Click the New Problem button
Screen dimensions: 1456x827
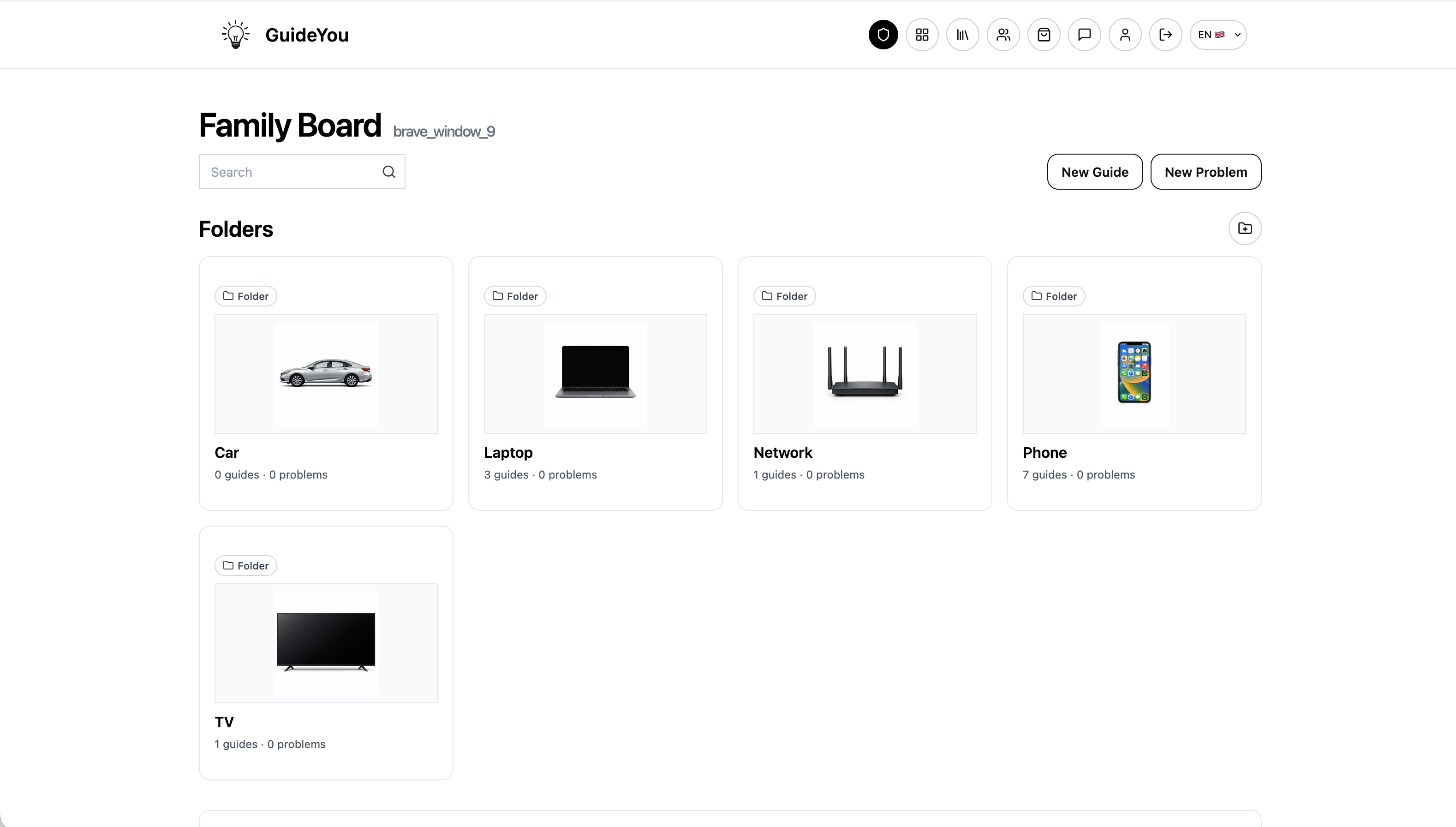tap(1205, 172)
